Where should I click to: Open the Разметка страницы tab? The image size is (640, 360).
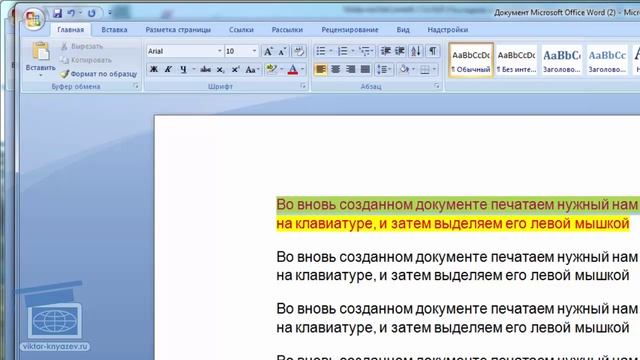pyautogui.click(x=178, y=30)
